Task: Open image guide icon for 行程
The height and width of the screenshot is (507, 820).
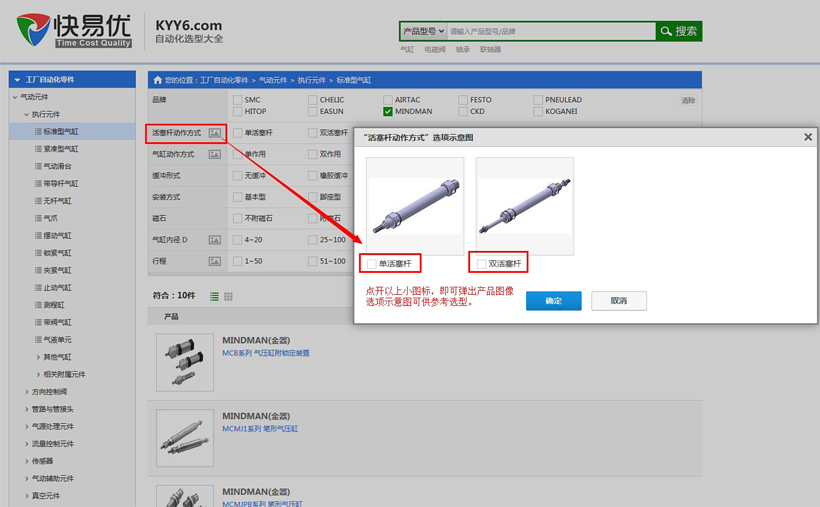Action: (x=214, y=261)
